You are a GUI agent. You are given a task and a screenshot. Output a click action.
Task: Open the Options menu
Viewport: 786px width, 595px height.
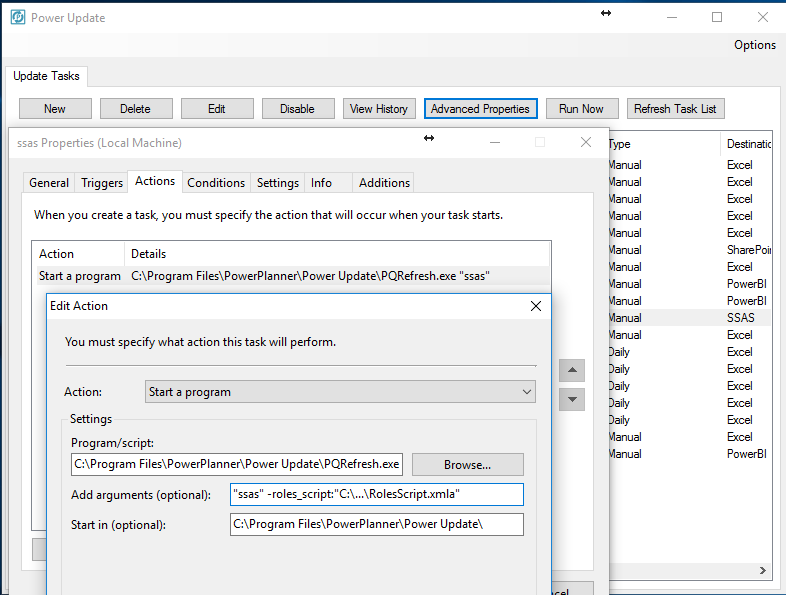(x=754, y=45)
